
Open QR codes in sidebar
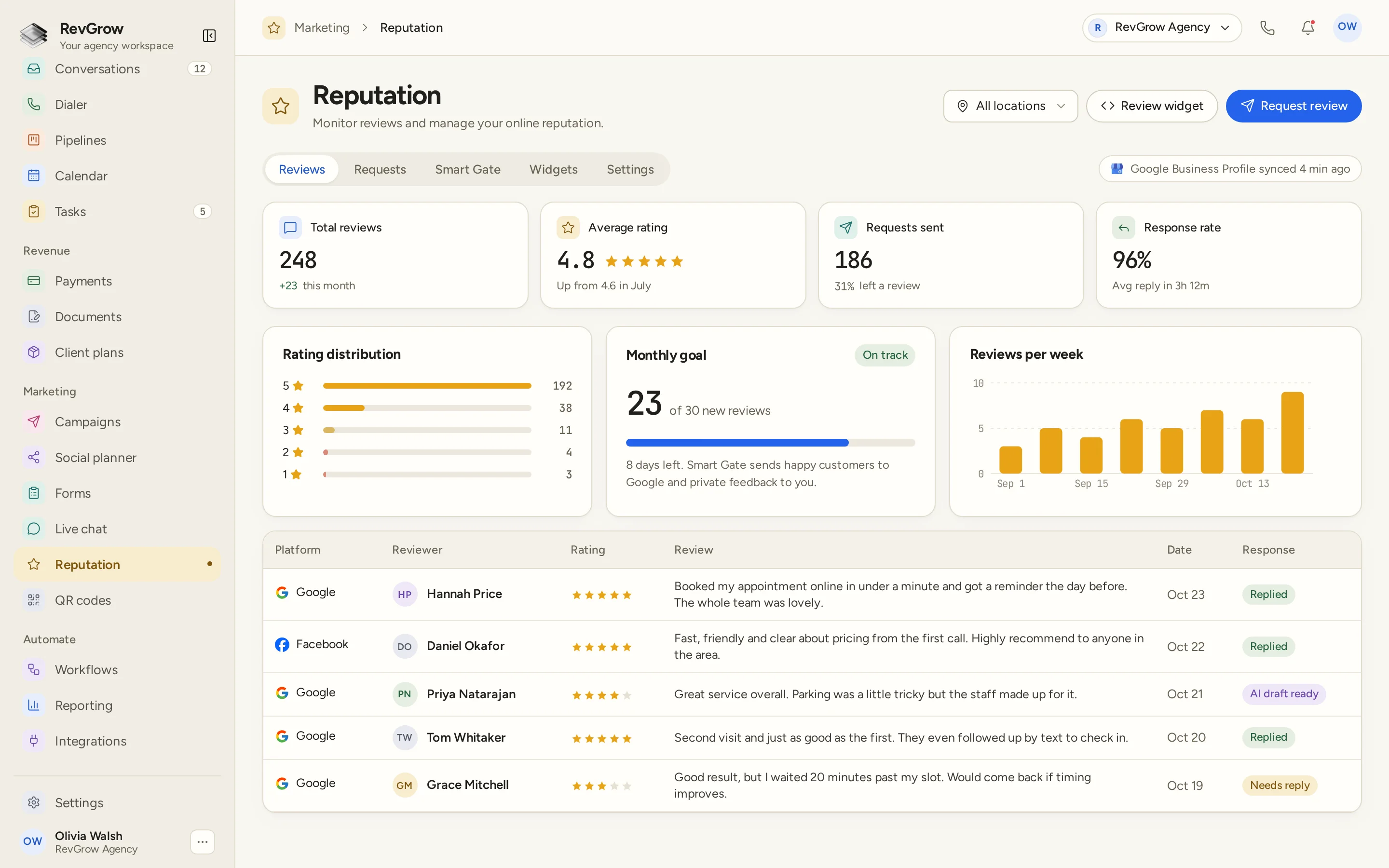coord(117,600)
